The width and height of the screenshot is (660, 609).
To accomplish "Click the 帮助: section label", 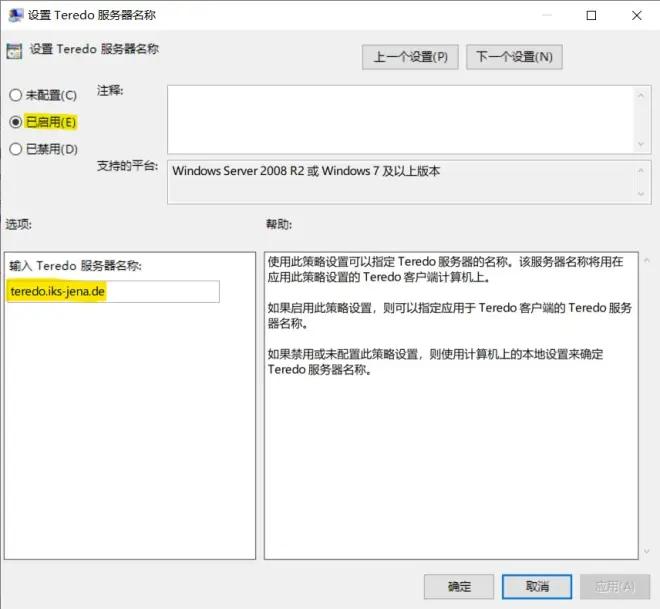I will tap(279, 224).
